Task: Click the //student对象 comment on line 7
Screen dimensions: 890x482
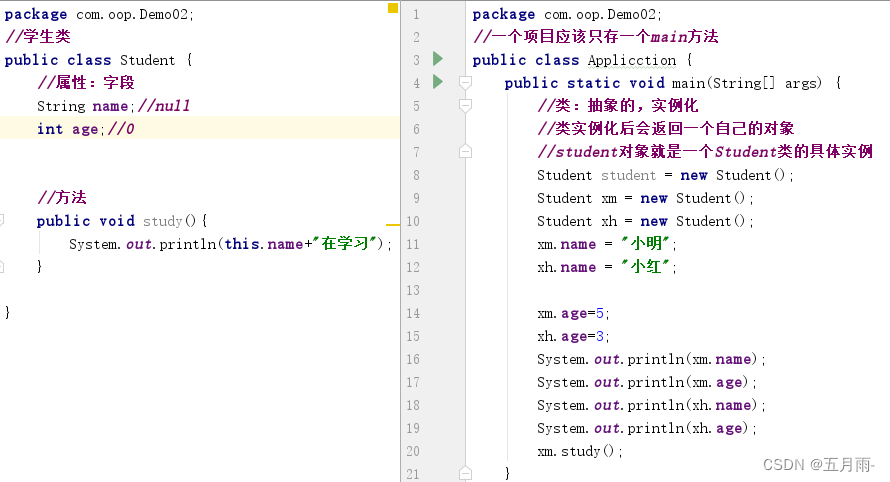Action: pos(704,152)
